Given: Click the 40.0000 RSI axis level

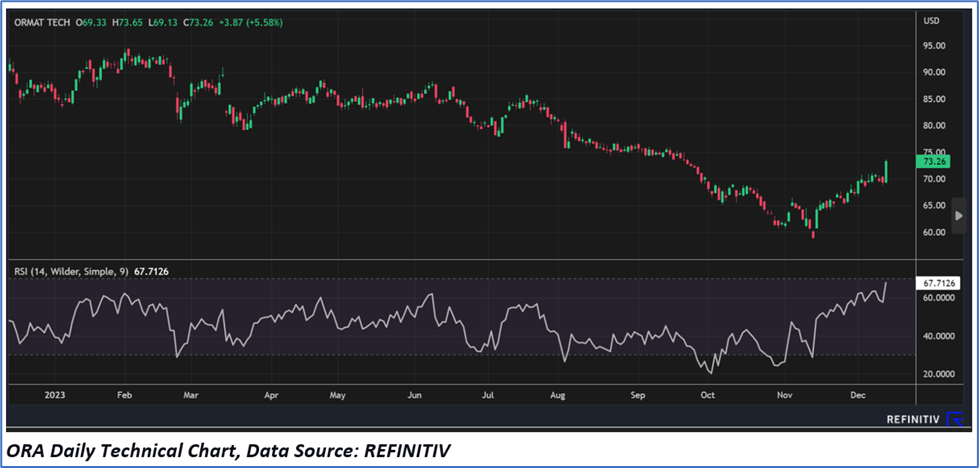Looking at the screenshot, I should [936, 336].
